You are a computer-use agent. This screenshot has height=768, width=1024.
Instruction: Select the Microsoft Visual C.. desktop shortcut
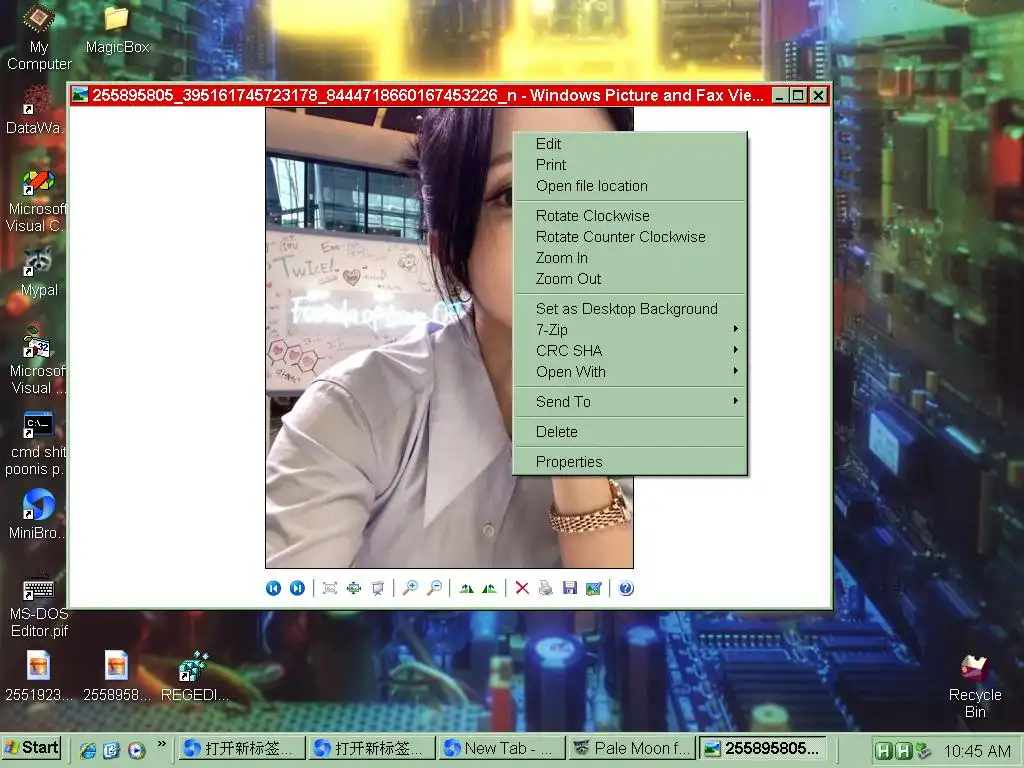pos(36,201)
